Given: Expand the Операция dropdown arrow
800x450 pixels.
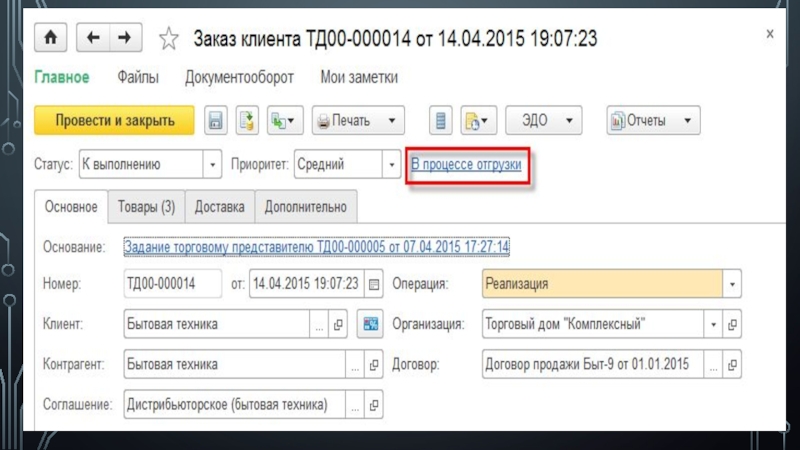Looking at the screenshot, I should [732, 284].
